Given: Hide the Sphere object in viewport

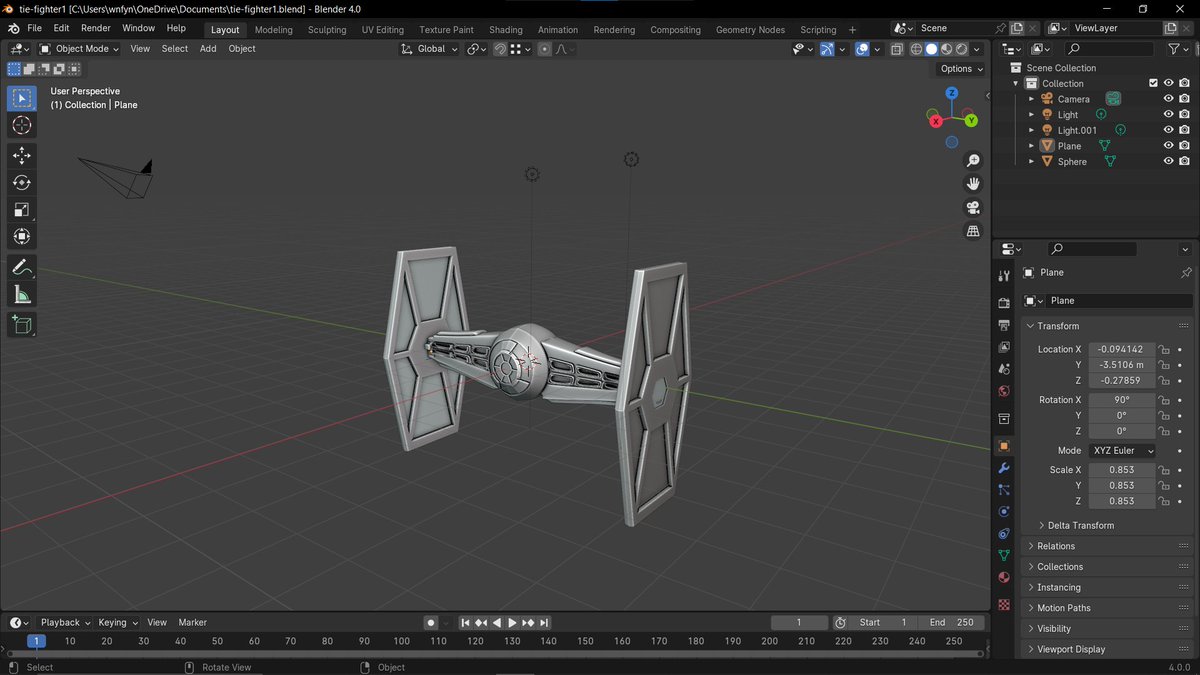Looking at the screenshot, I should tap(1168, 161).
